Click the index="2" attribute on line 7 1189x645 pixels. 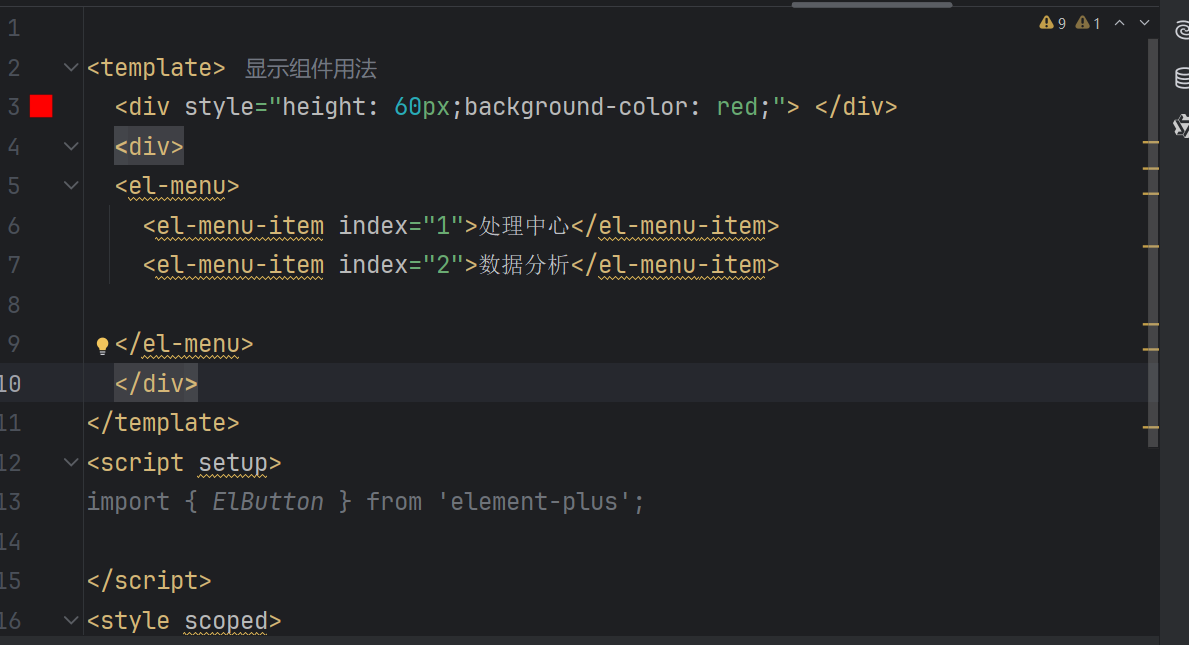[x=401, y=265]
